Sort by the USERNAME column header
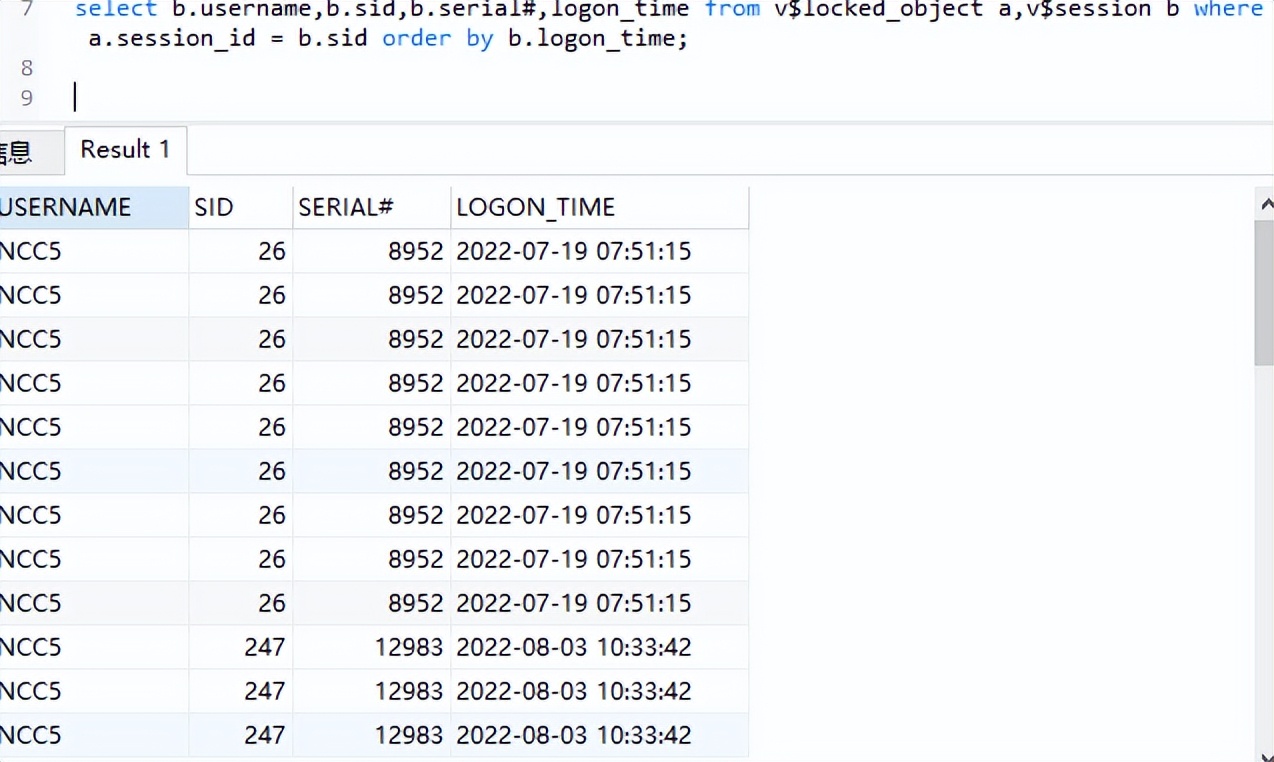1274x762 pixels. tap(94, 207)
